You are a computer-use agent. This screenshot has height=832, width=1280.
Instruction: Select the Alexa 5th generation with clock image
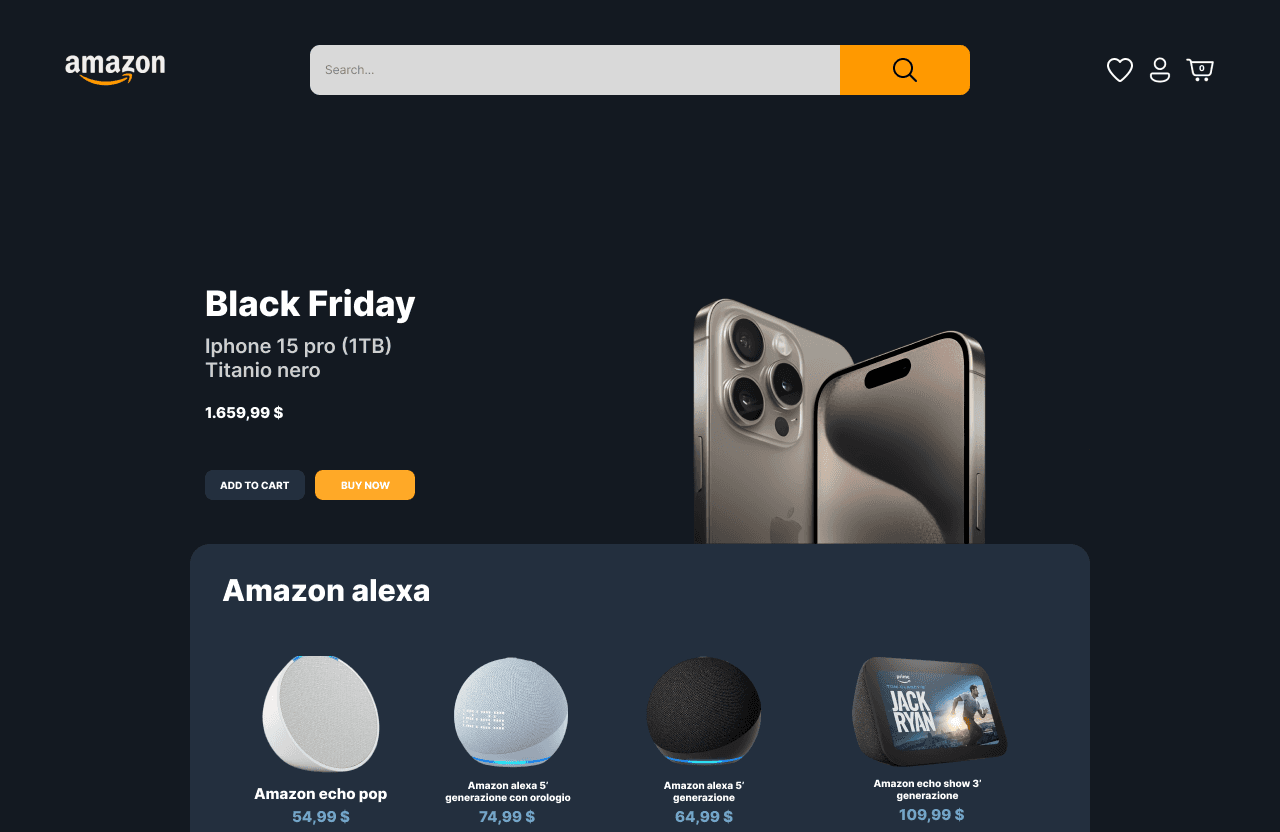tap(510, 712)
